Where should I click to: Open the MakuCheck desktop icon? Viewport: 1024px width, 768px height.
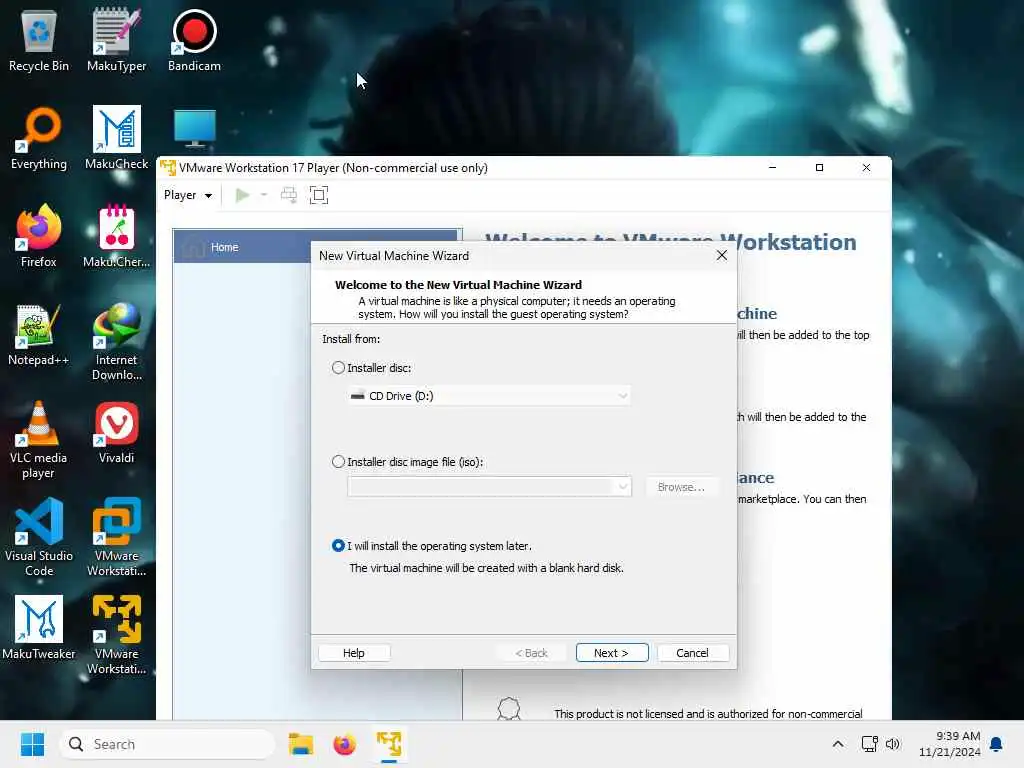pyautogui.click(x=116, y=138)
